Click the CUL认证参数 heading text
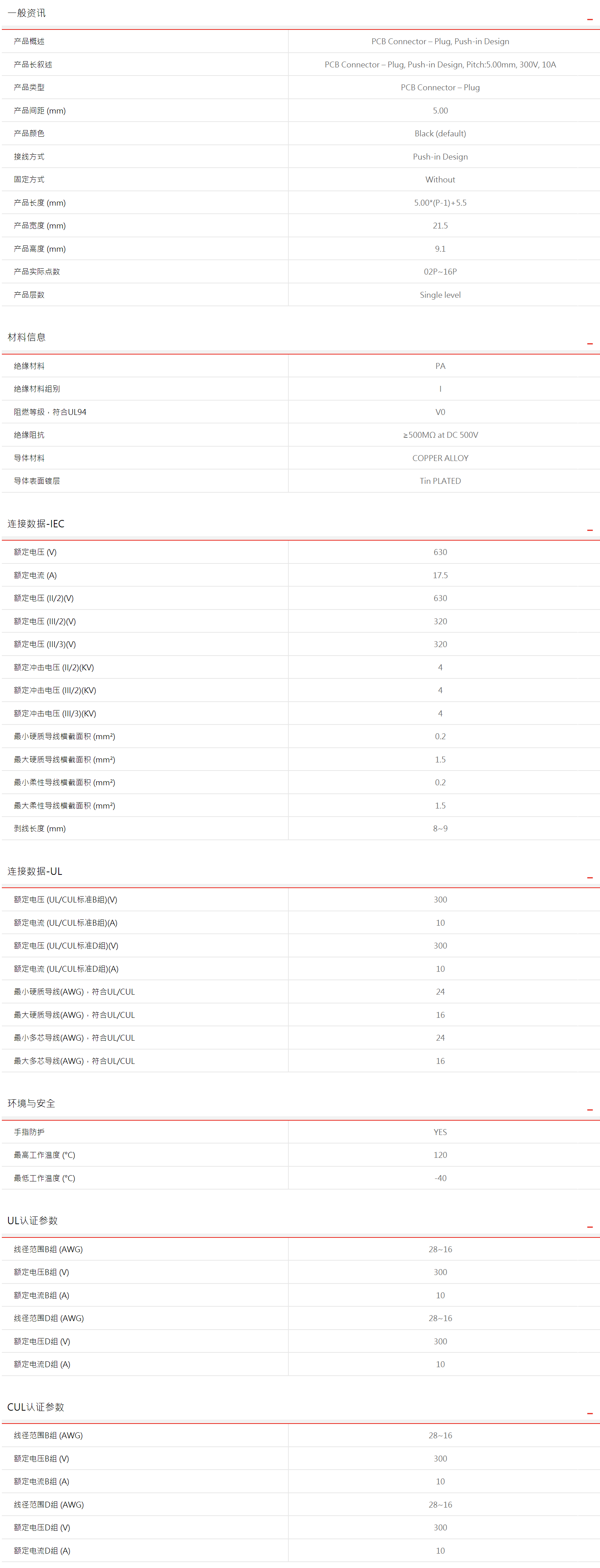 pos(35,1407)
